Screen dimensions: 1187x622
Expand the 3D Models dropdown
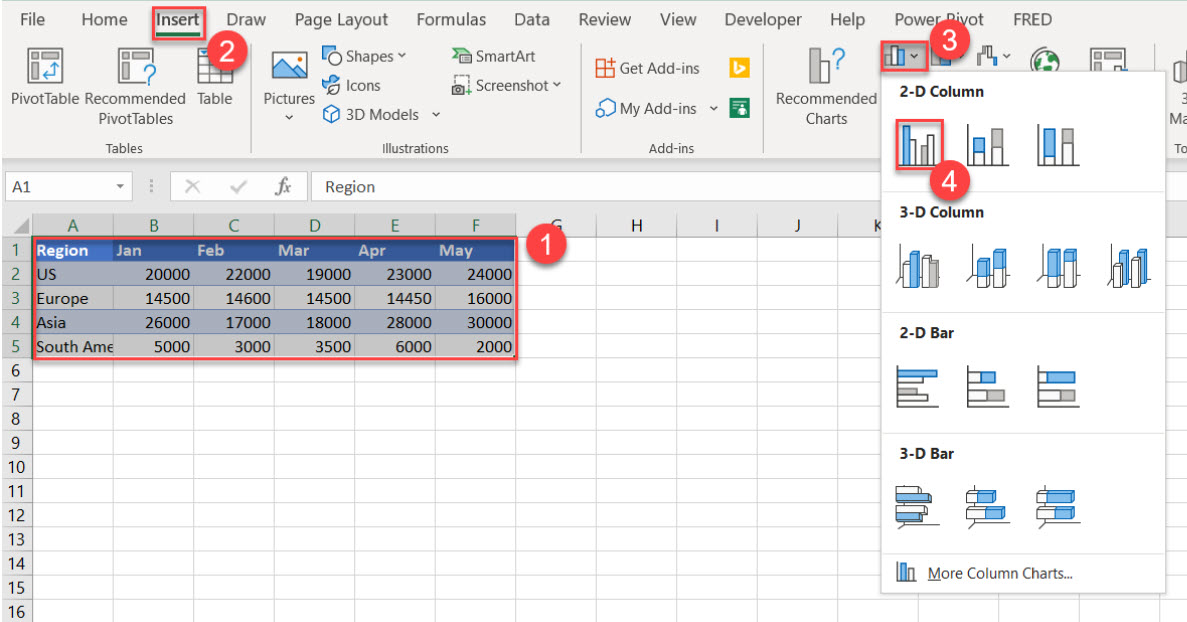(436, 114)
